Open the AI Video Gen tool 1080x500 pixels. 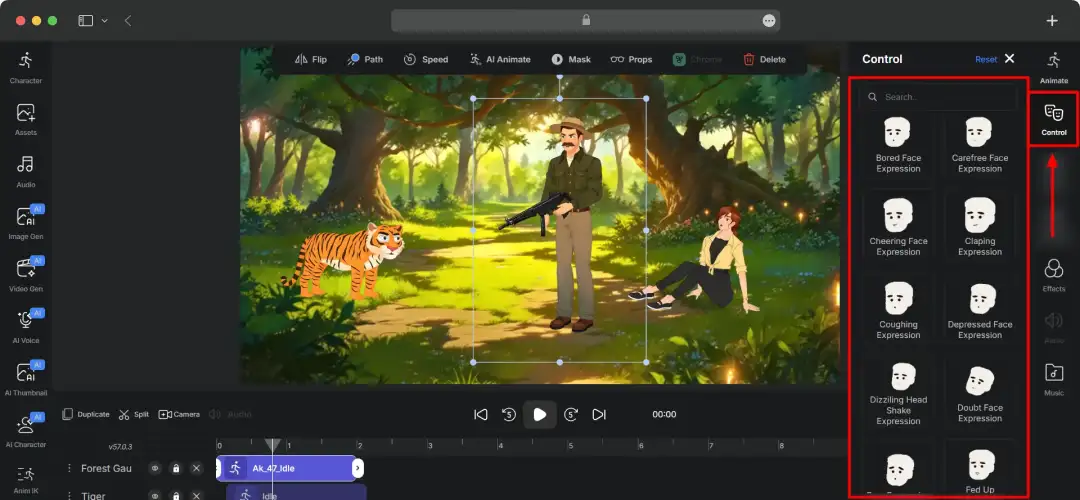tap(25, 275)
